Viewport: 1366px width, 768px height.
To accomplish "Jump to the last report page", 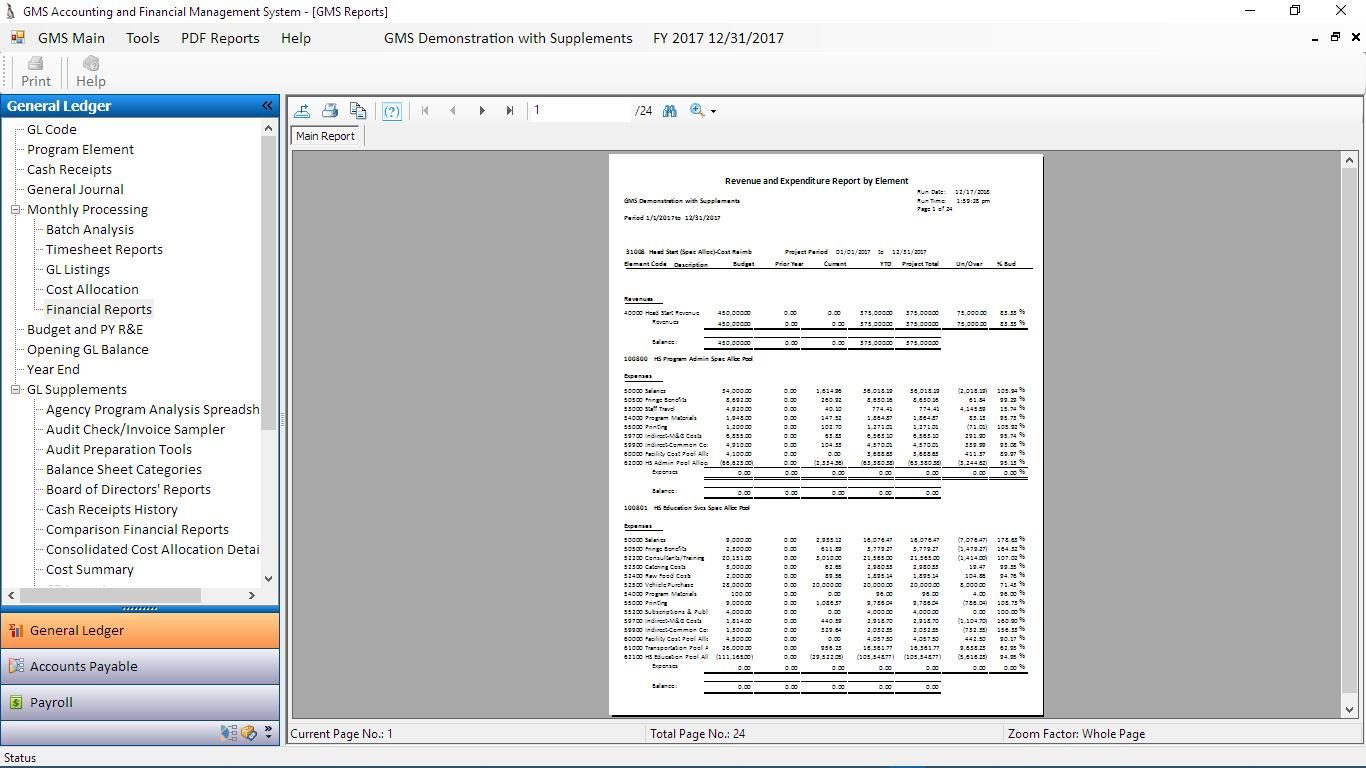I will [510, 111].
